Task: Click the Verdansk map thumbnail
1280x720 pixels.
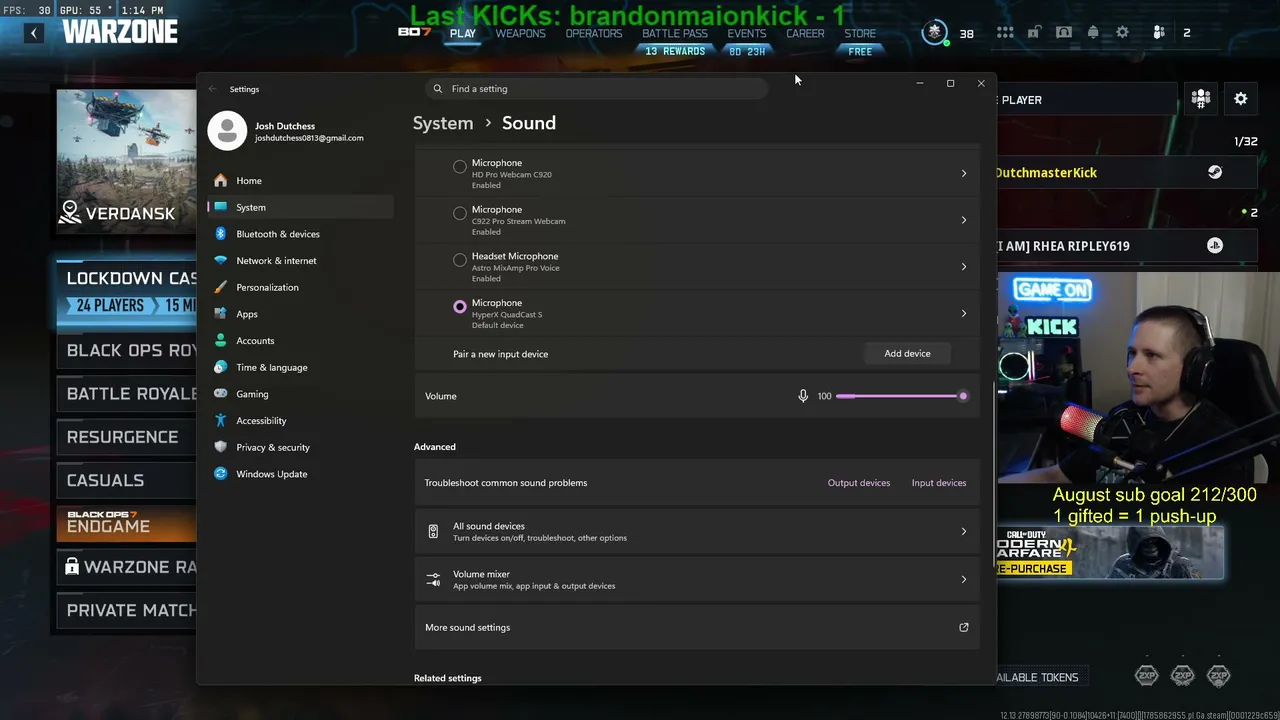Action: click(x=126, y=160)
